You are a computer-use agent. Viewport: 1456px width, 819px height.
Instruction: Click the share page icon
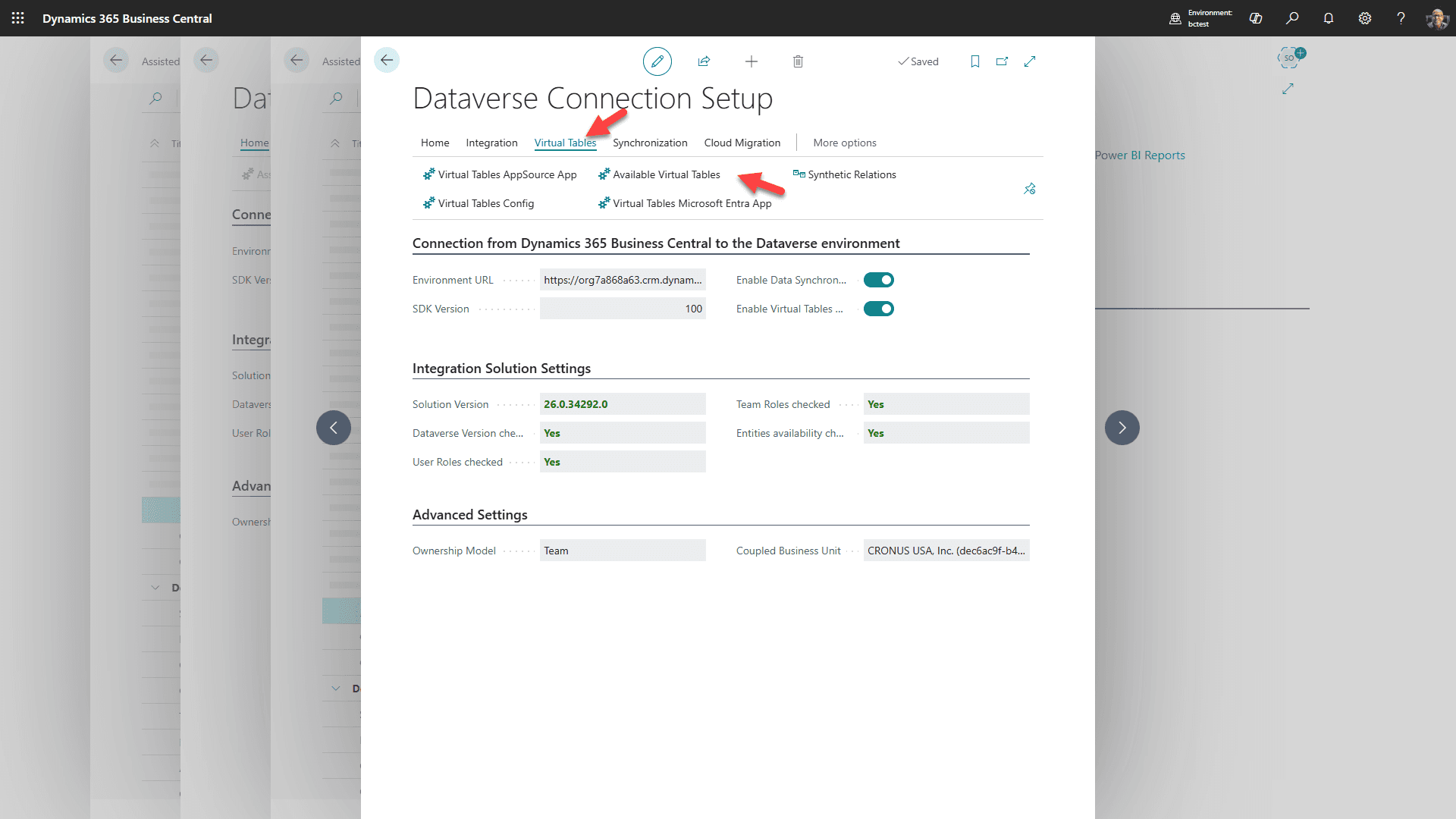click(x=704, y=61)
